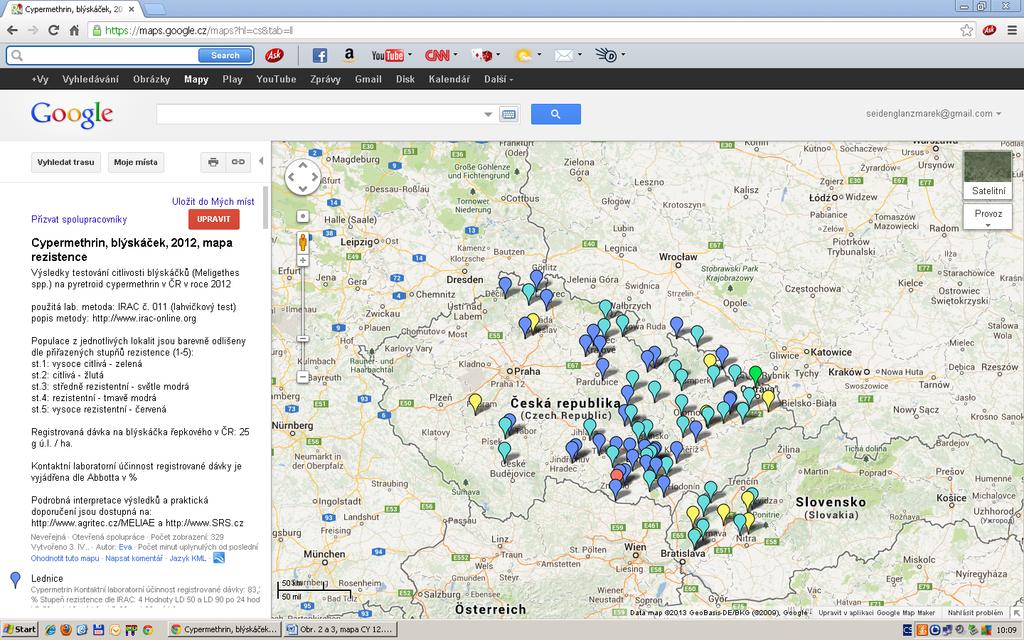Open the Facebook toolbar shortcut

[319, 56]
